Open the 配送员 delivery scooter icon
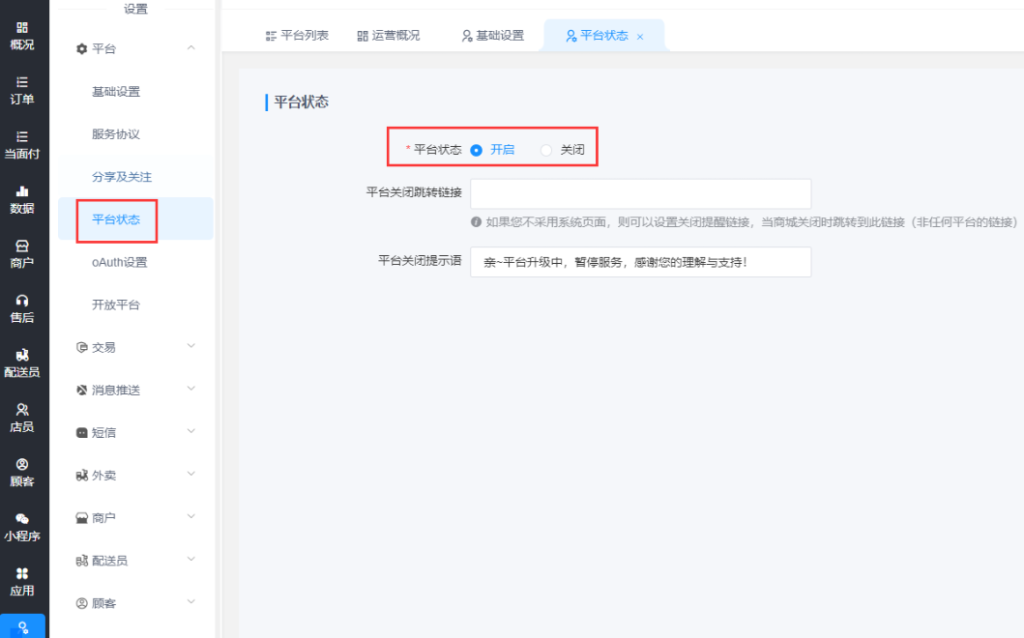 22,355
